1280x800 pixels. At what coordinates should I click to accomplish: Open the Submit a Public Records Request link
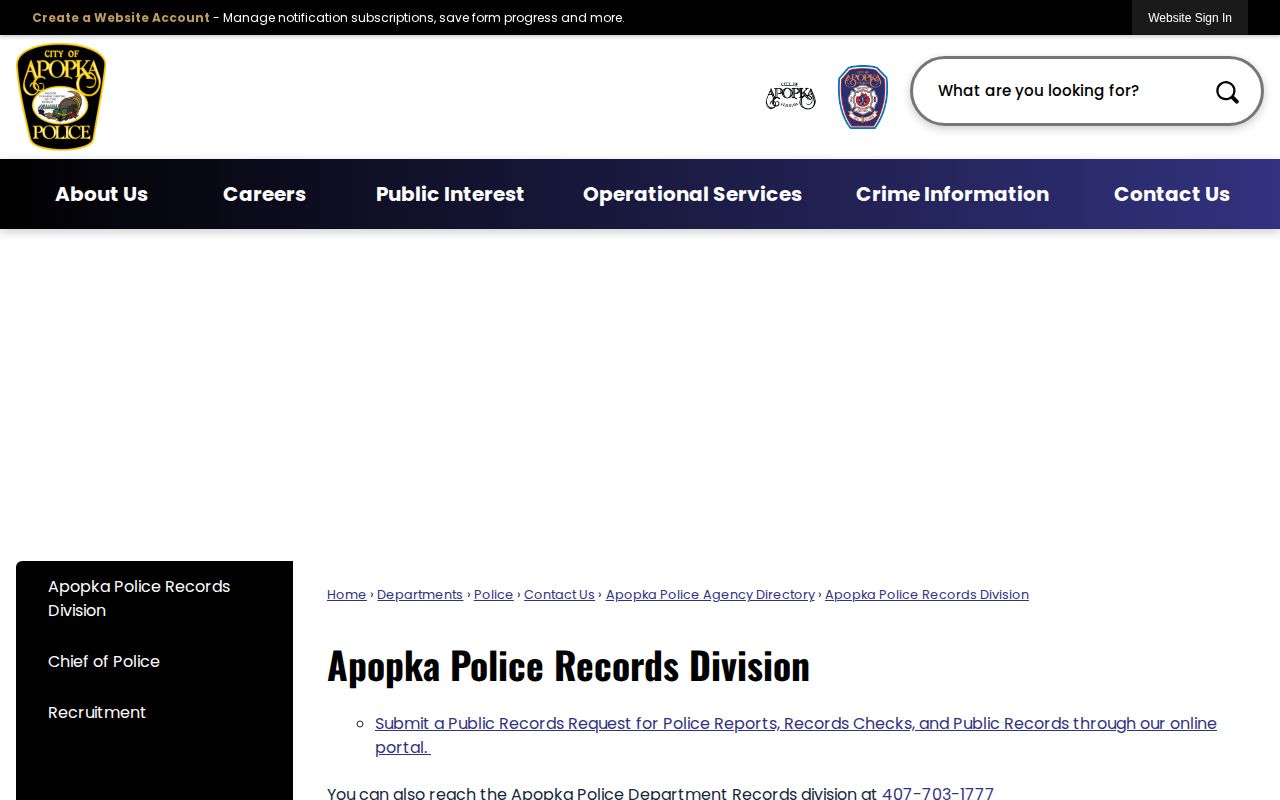coord(796,735)
